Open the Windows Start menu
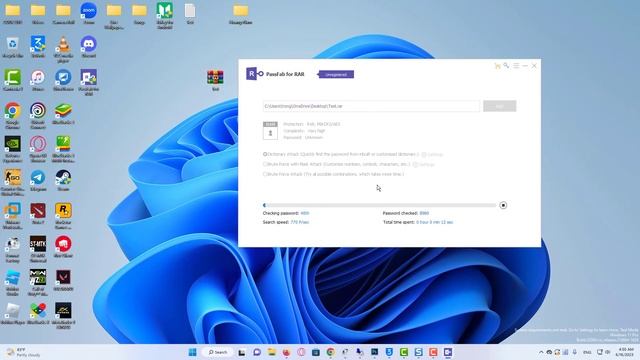 pyautogui.click(x=192, y=352)
